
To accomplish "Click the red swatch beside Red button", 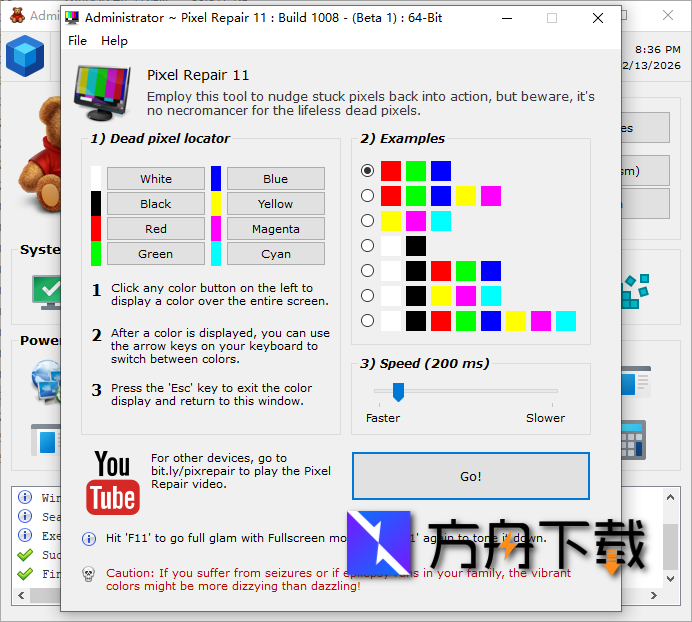I will point(96,229).
